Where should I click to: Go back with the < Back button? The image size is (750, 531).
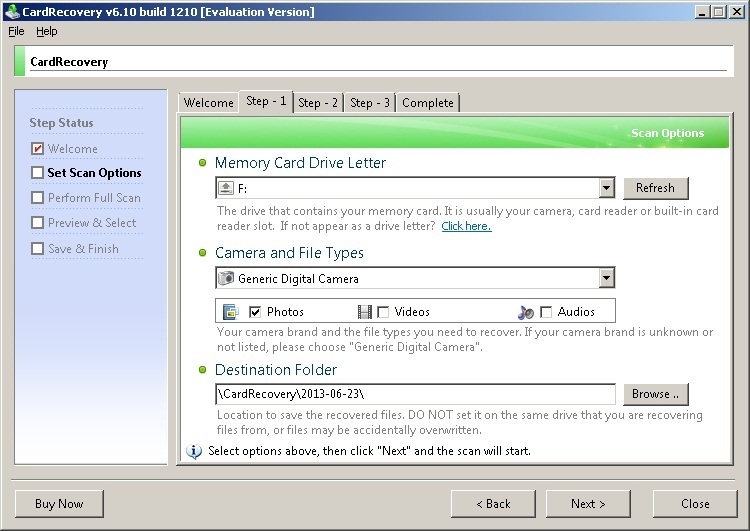tap(493, 504)
